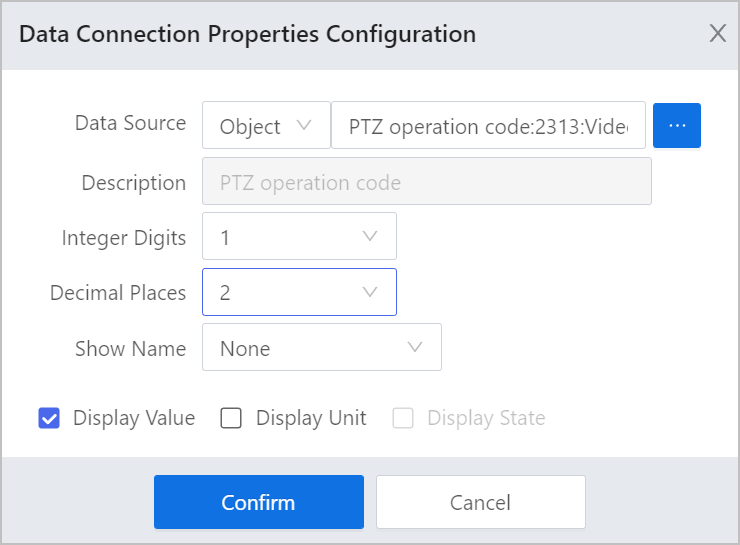Open the Decimal Places dropdown showing 2
740x545 pixels.
(x=299, y=292)
